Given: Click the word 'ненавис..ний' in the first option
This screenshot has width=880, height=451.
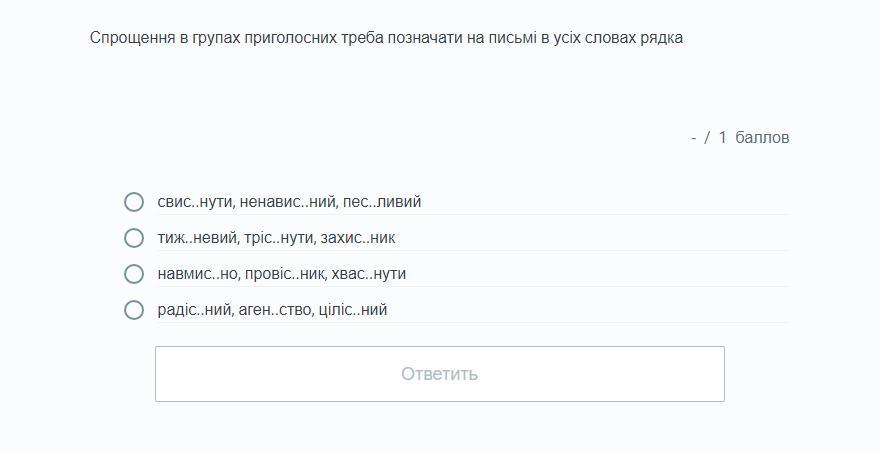Looking at the screenshot, I should (x=287, y=202).
